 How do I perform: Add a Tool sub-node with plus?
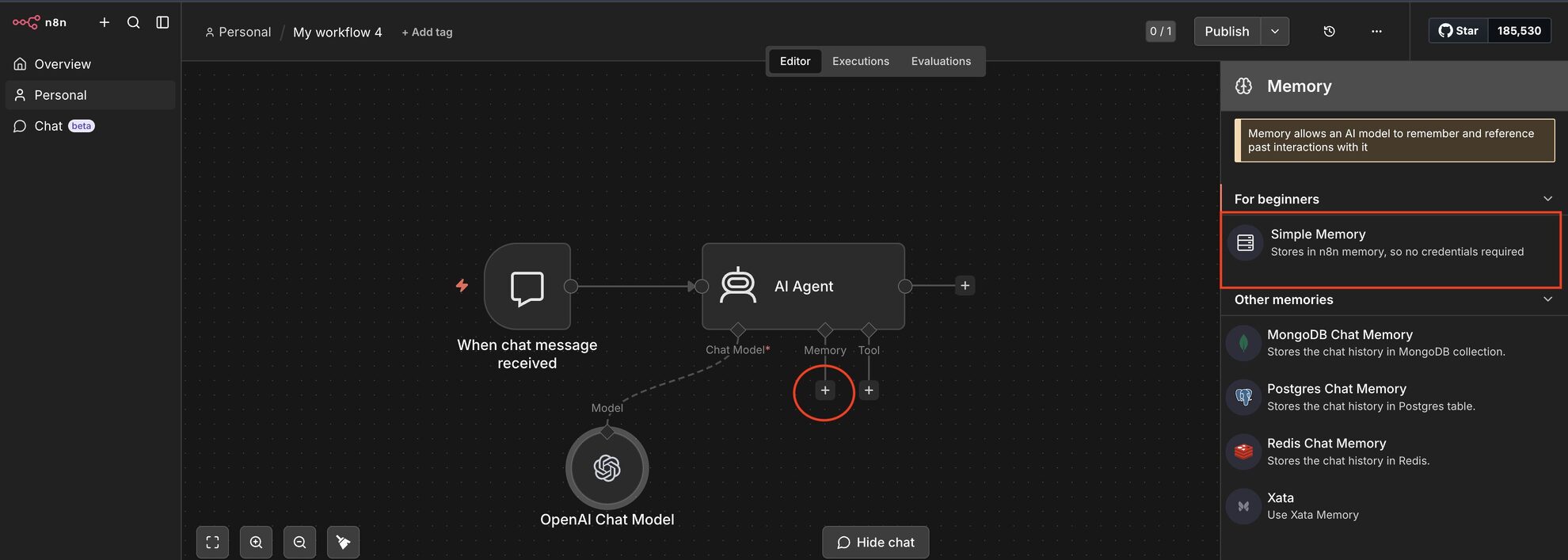(869, 390)
